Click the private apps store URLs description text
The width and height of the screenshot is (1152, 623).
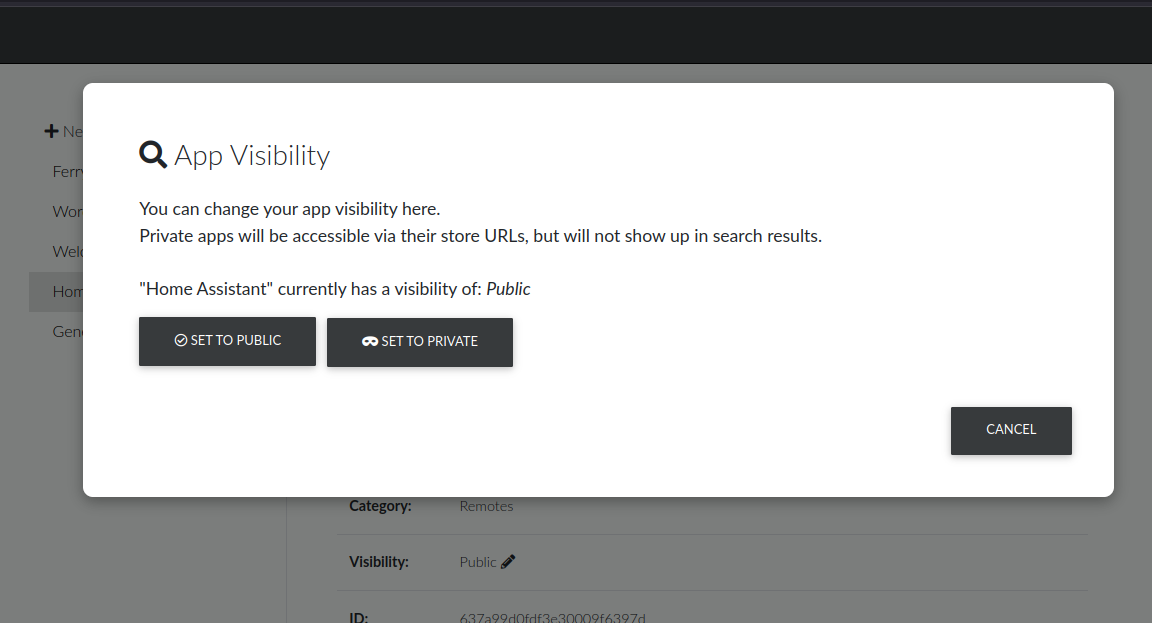(480, 237)
